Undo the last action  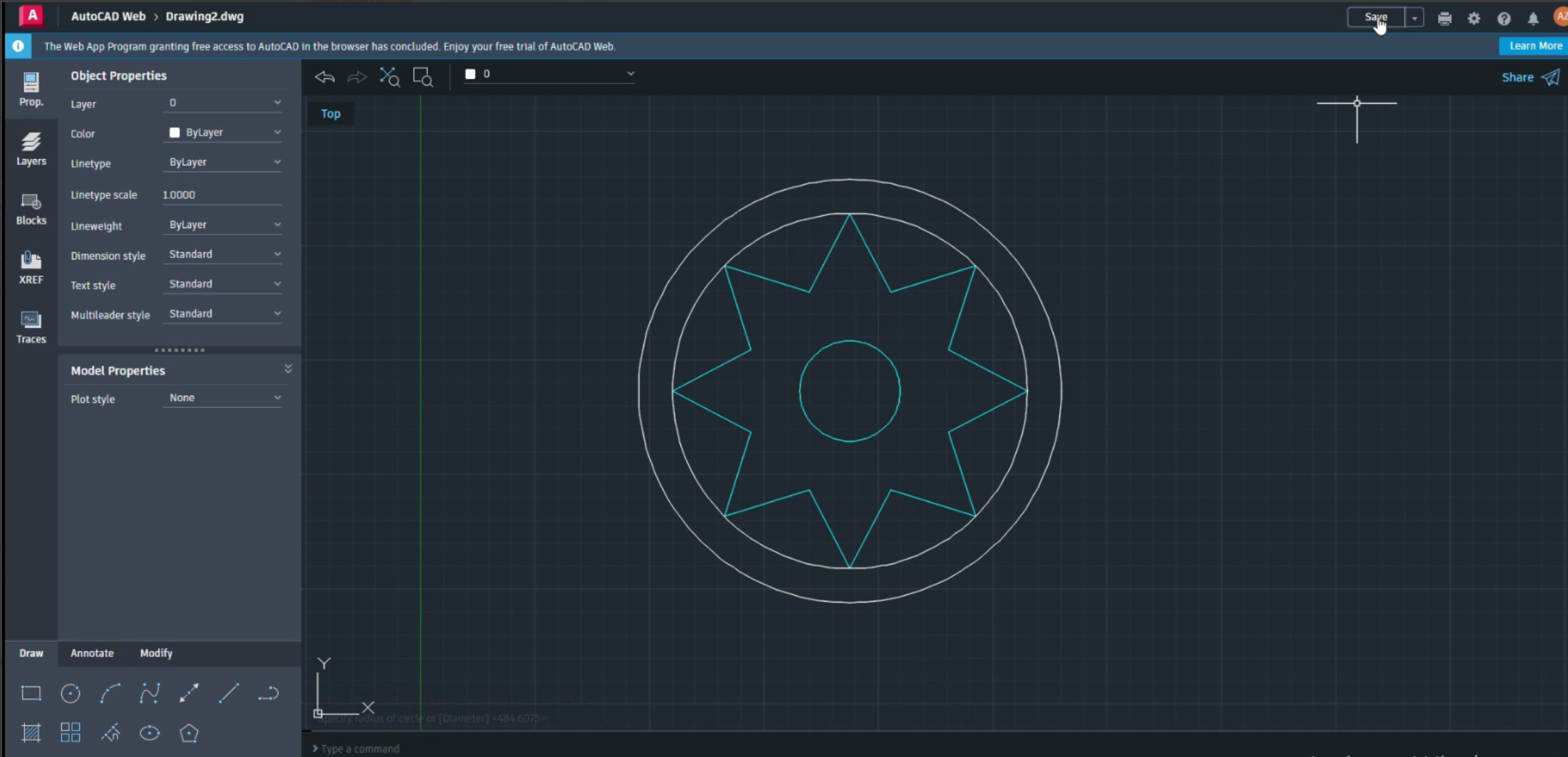point(325,77)
